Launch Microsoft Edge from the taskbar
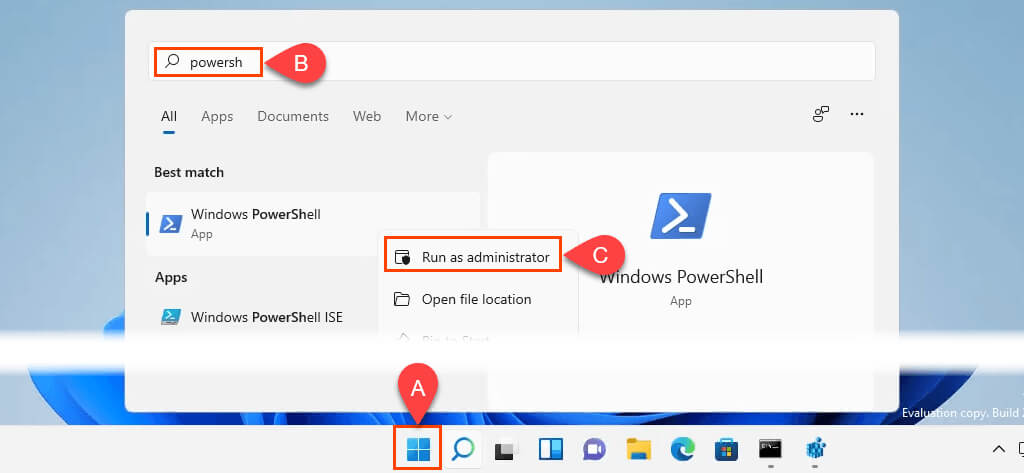 pos(682,449)
